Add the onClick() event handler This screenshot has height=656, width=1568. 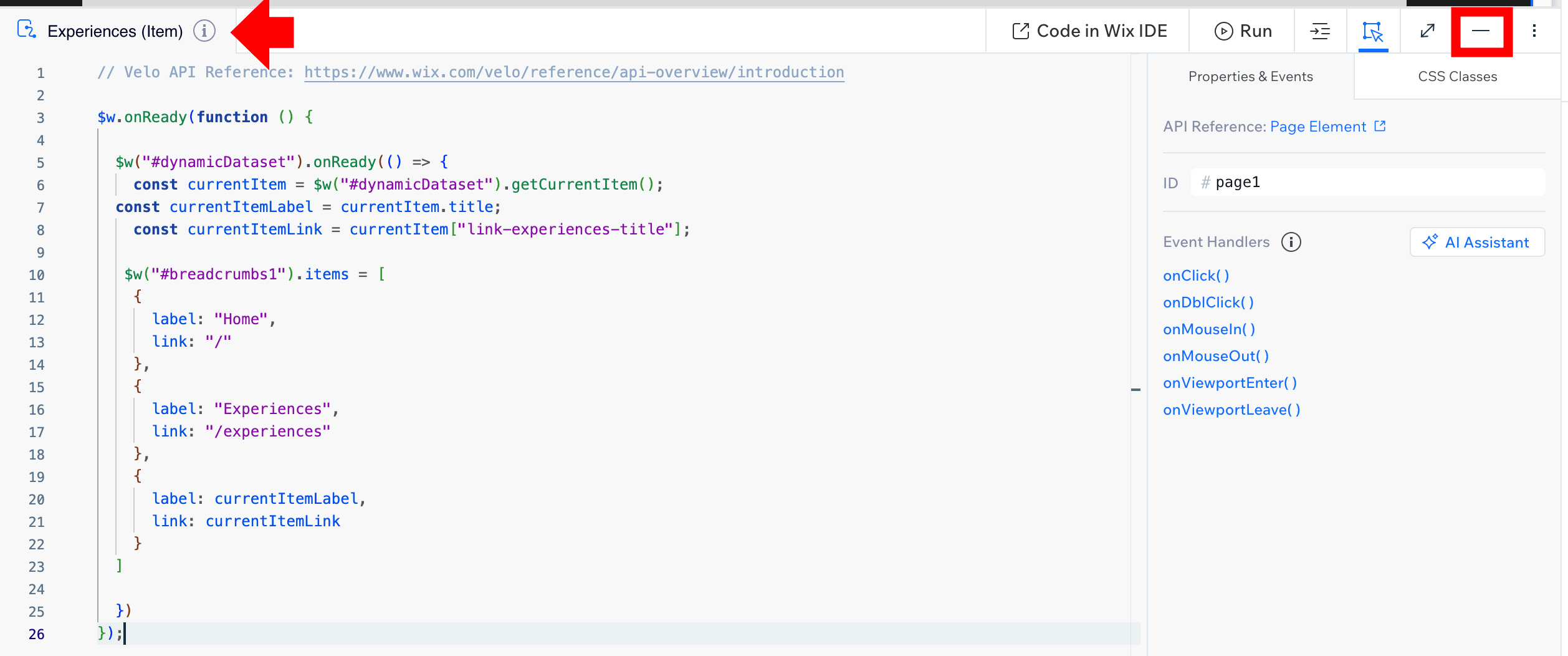point(1196,276)
